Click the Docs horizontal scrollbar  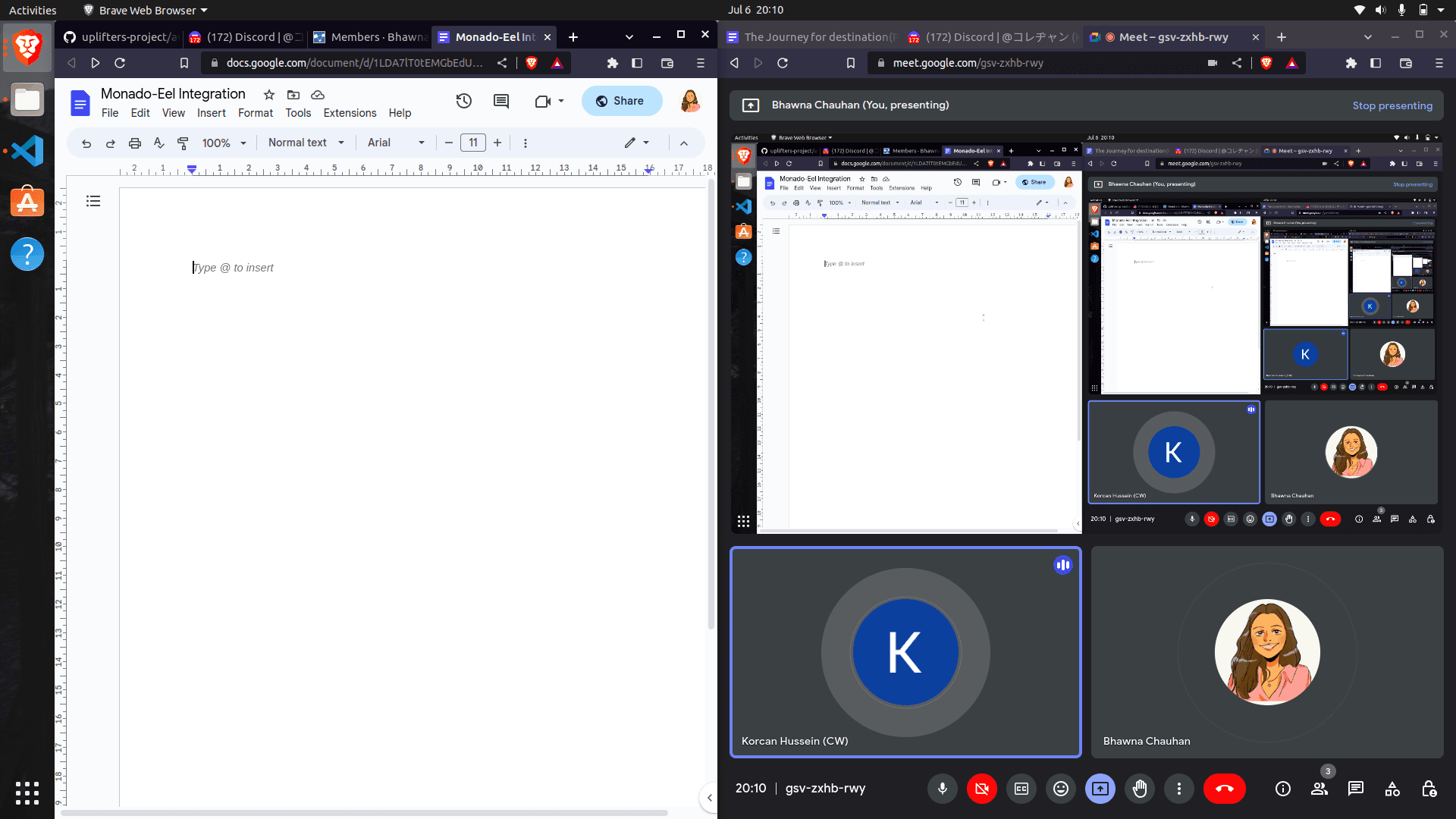click(x=364, y=813)
